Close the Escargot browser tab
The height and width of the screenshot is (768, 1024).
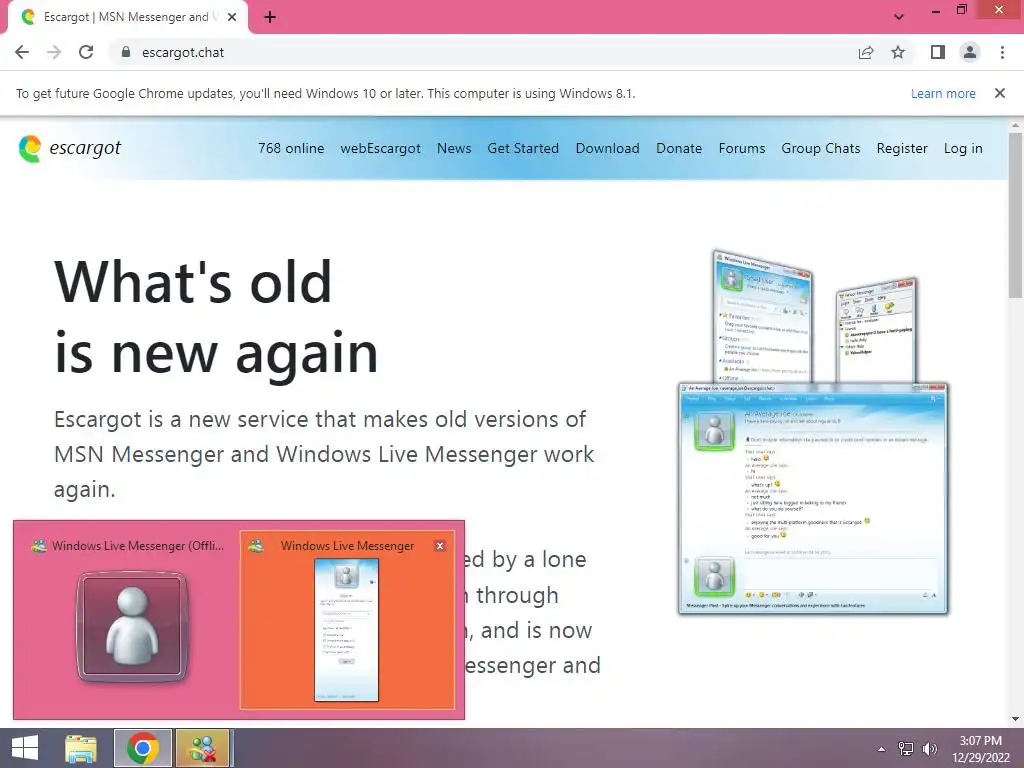pyautogui.click(x=232, y=17)
